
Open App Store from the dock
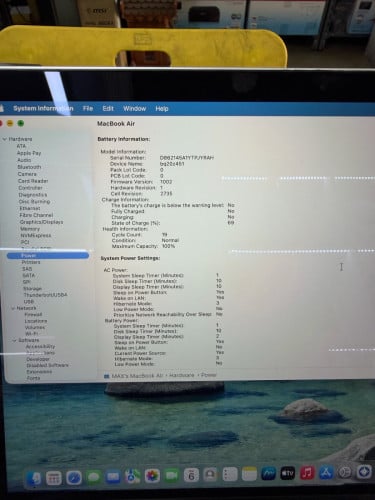tap(326, 473)
